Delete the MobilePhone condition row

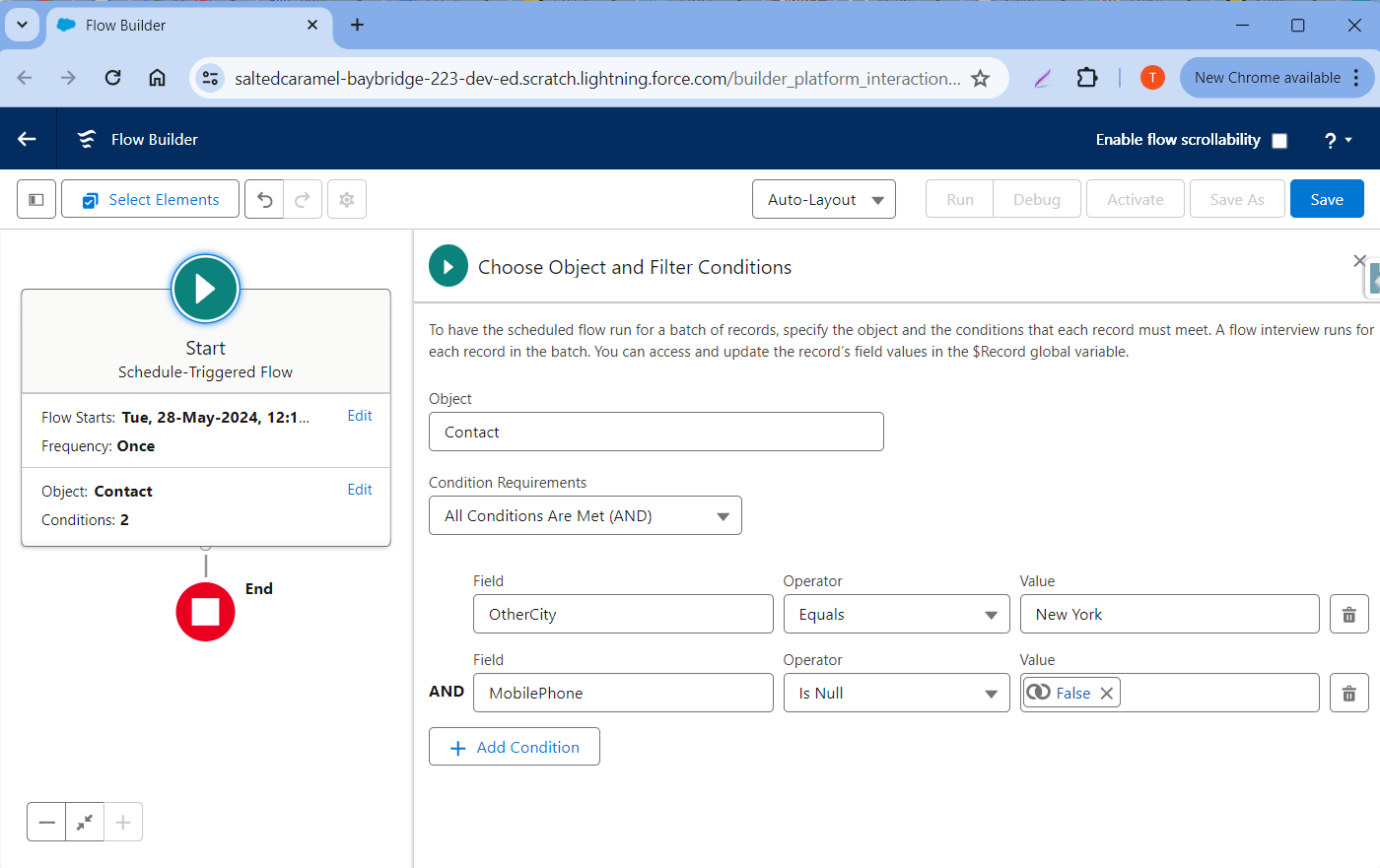pyautogui.click(x=1349, y=694)
